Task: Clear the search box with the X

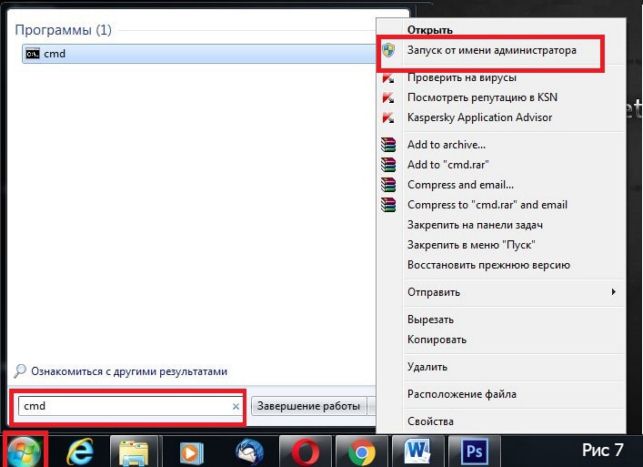Action: (236, 406)
